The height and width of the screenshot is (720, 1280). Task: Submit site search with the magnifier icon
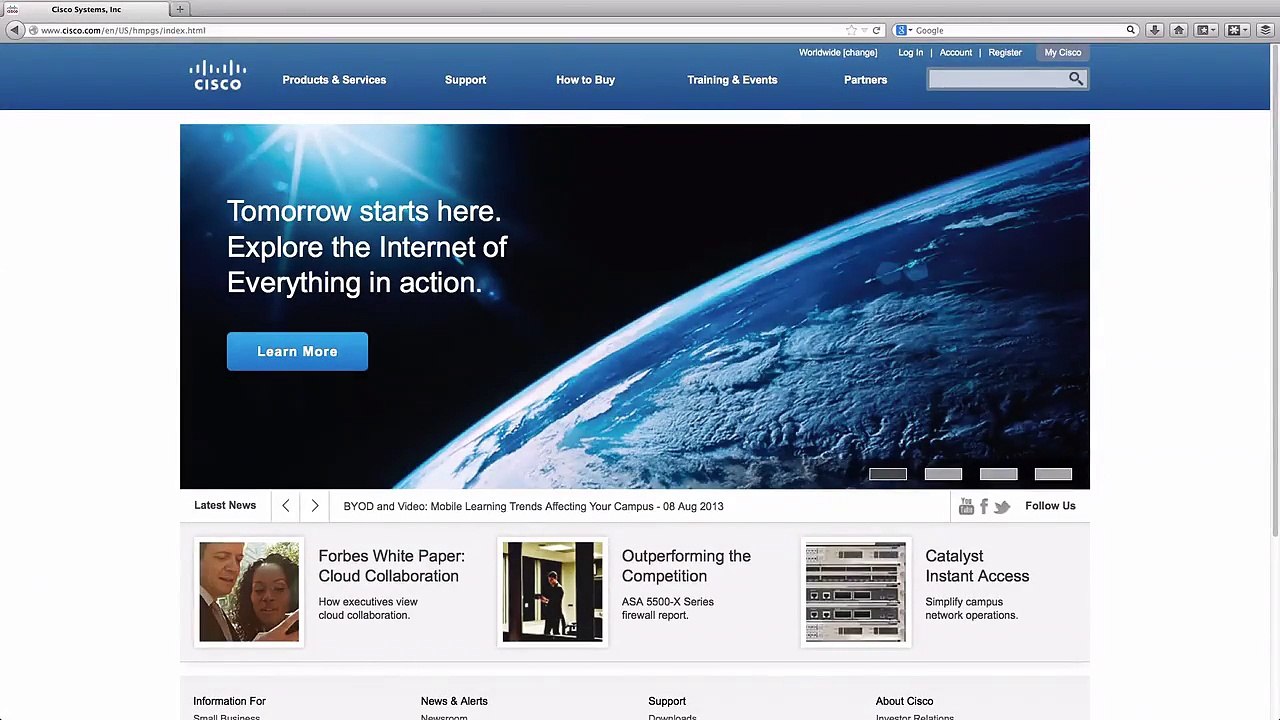tap(1076, 79)
